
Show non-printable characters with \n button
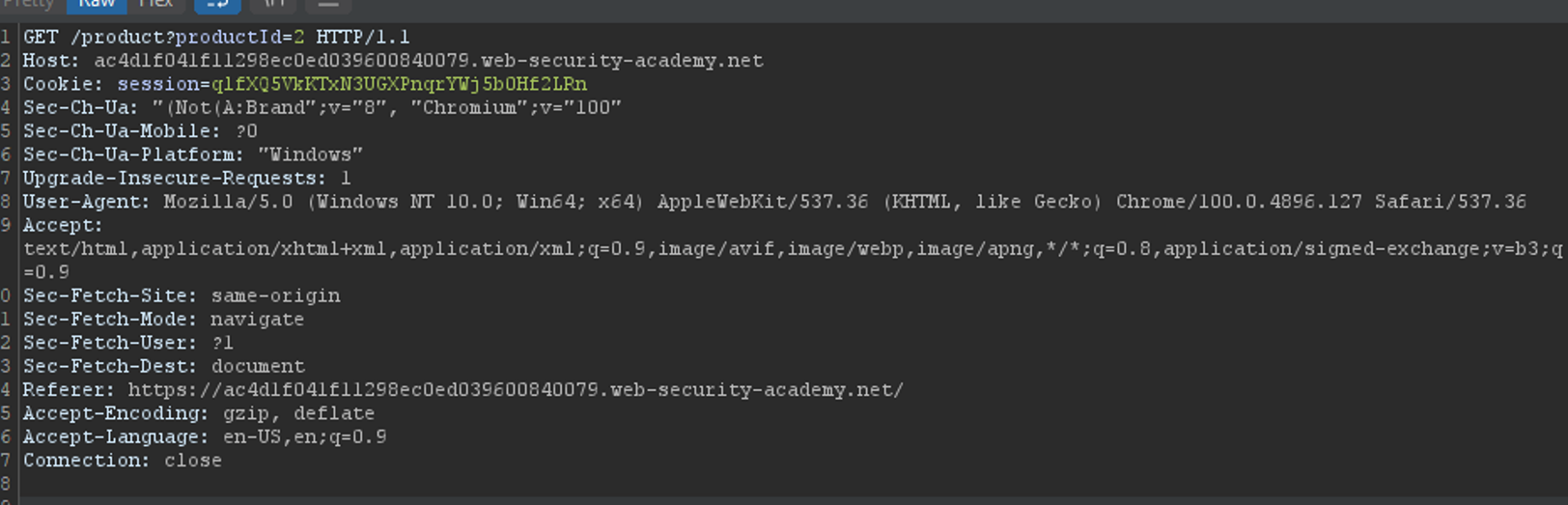tap(274, 5)
